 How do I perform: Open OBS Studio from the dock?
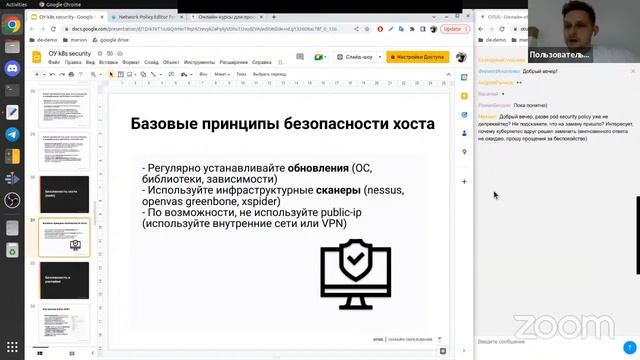12,200
